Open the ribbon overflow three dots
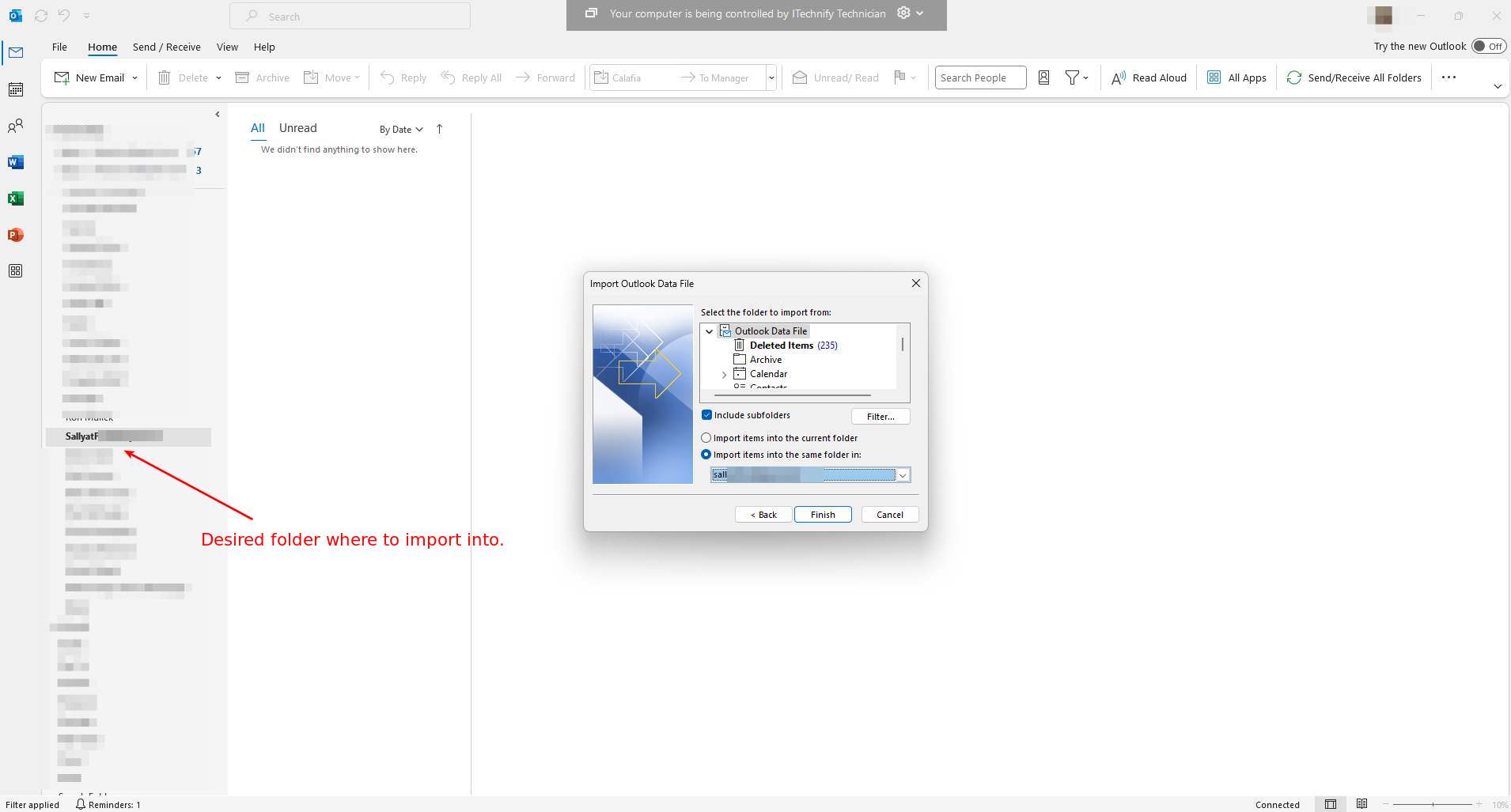The image size is (1511, 812). (1449, 77)
